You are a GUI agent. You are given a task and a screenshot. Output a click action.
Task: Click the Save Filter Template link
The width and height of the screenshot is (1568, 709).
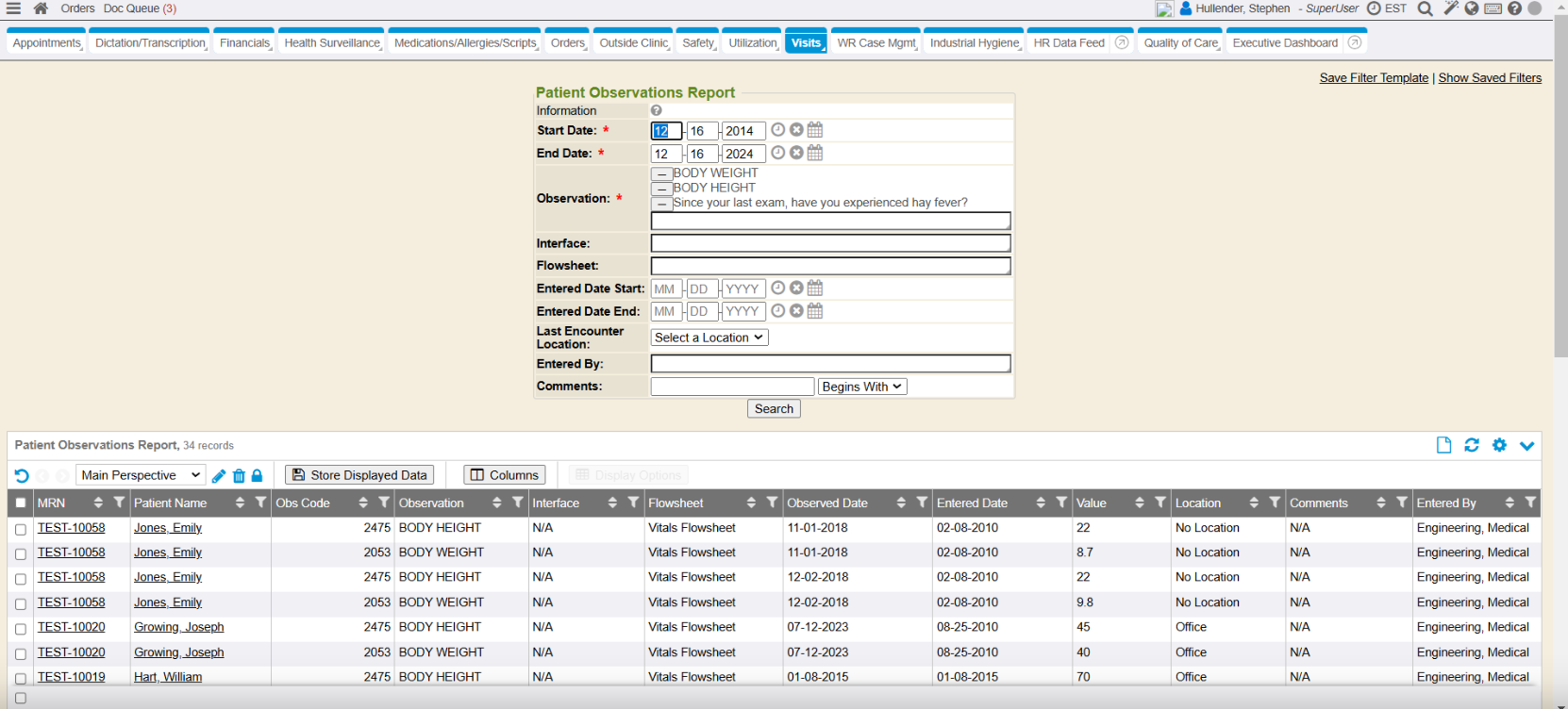(x=1373, y=78)
